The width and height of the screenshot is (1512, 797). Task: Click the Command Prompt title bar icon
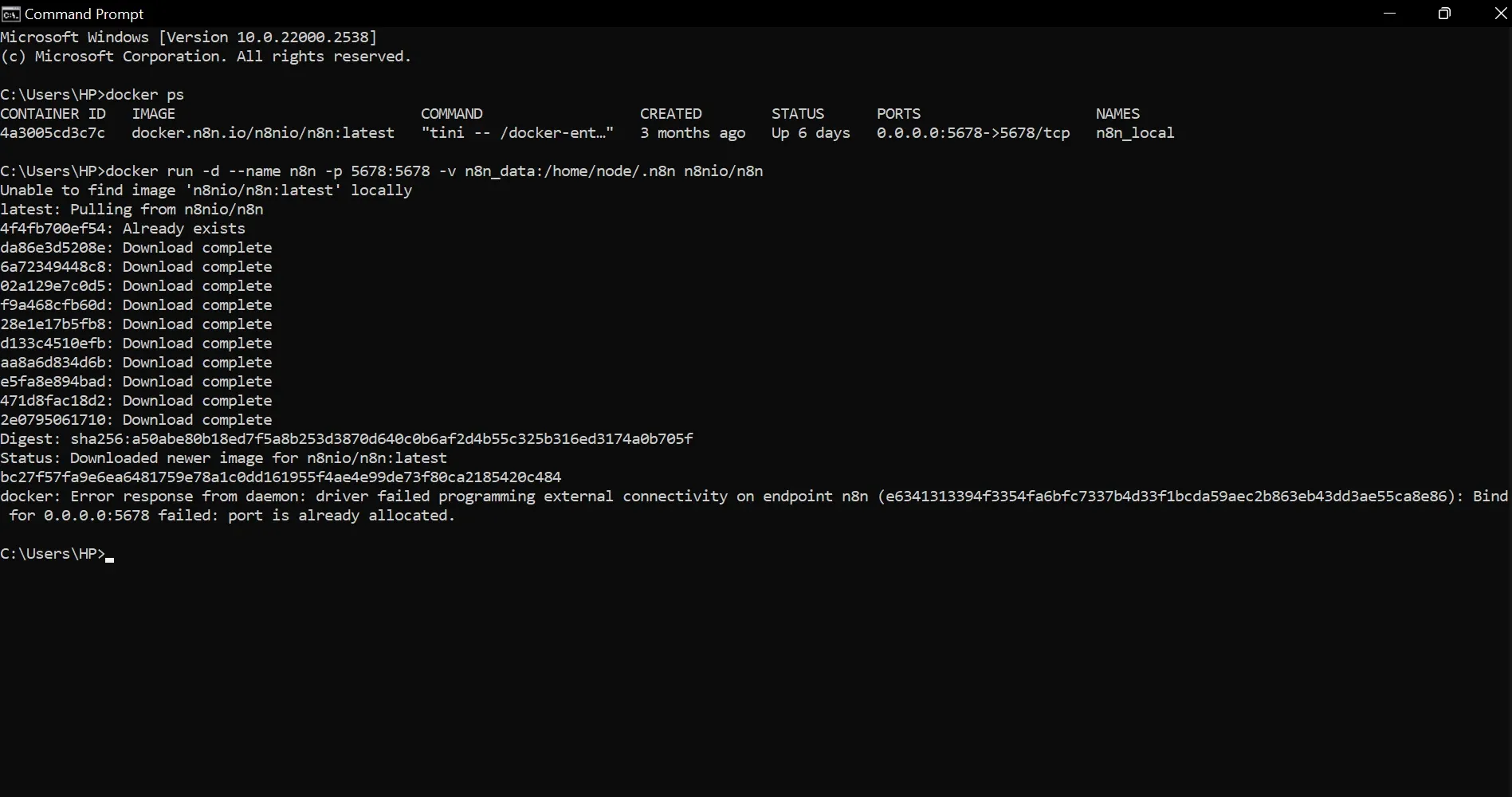[x=10, y=14]
